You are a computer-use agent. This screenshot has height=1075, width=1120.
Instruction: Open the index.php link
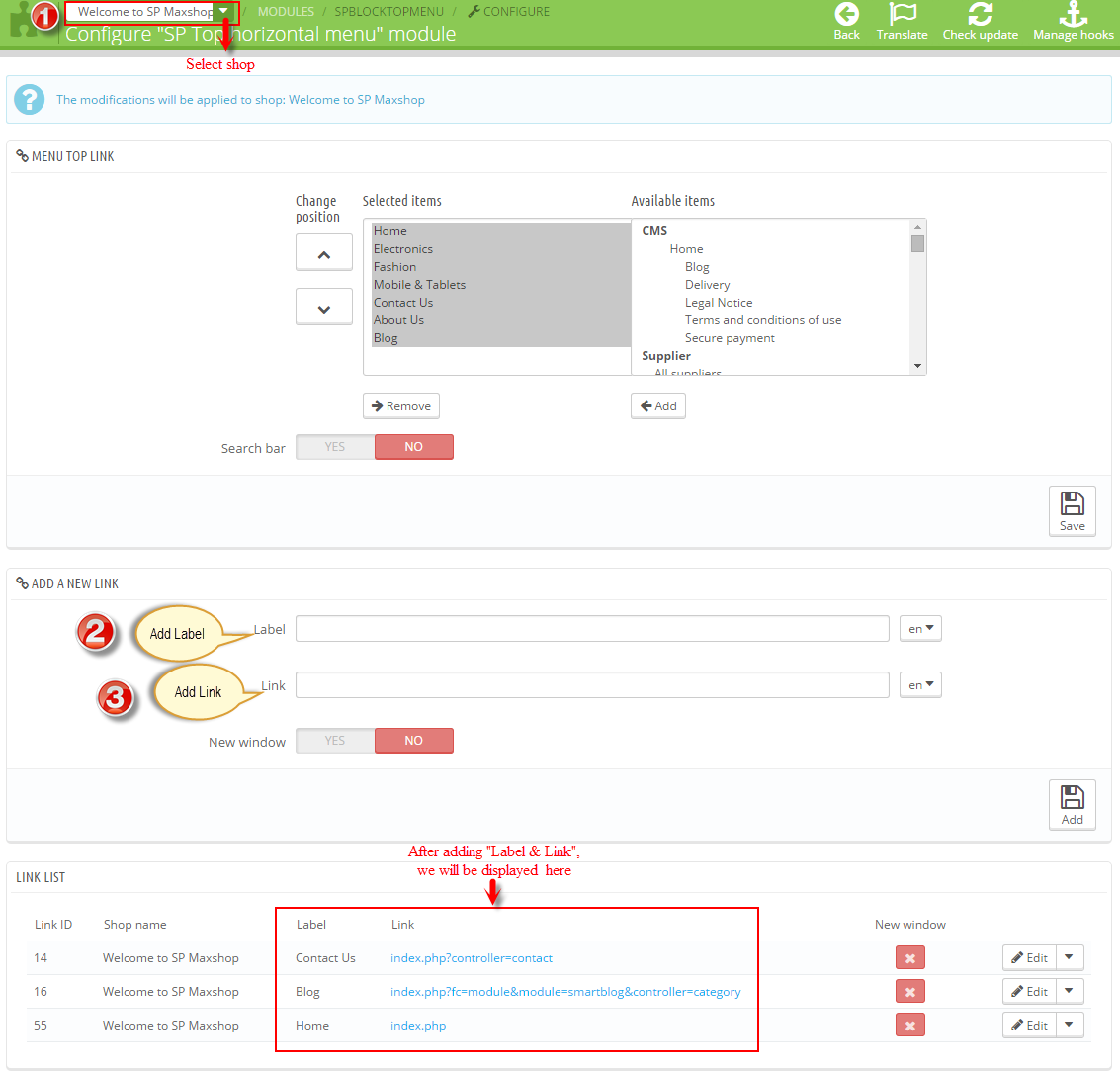click(x=418, y=1025)
